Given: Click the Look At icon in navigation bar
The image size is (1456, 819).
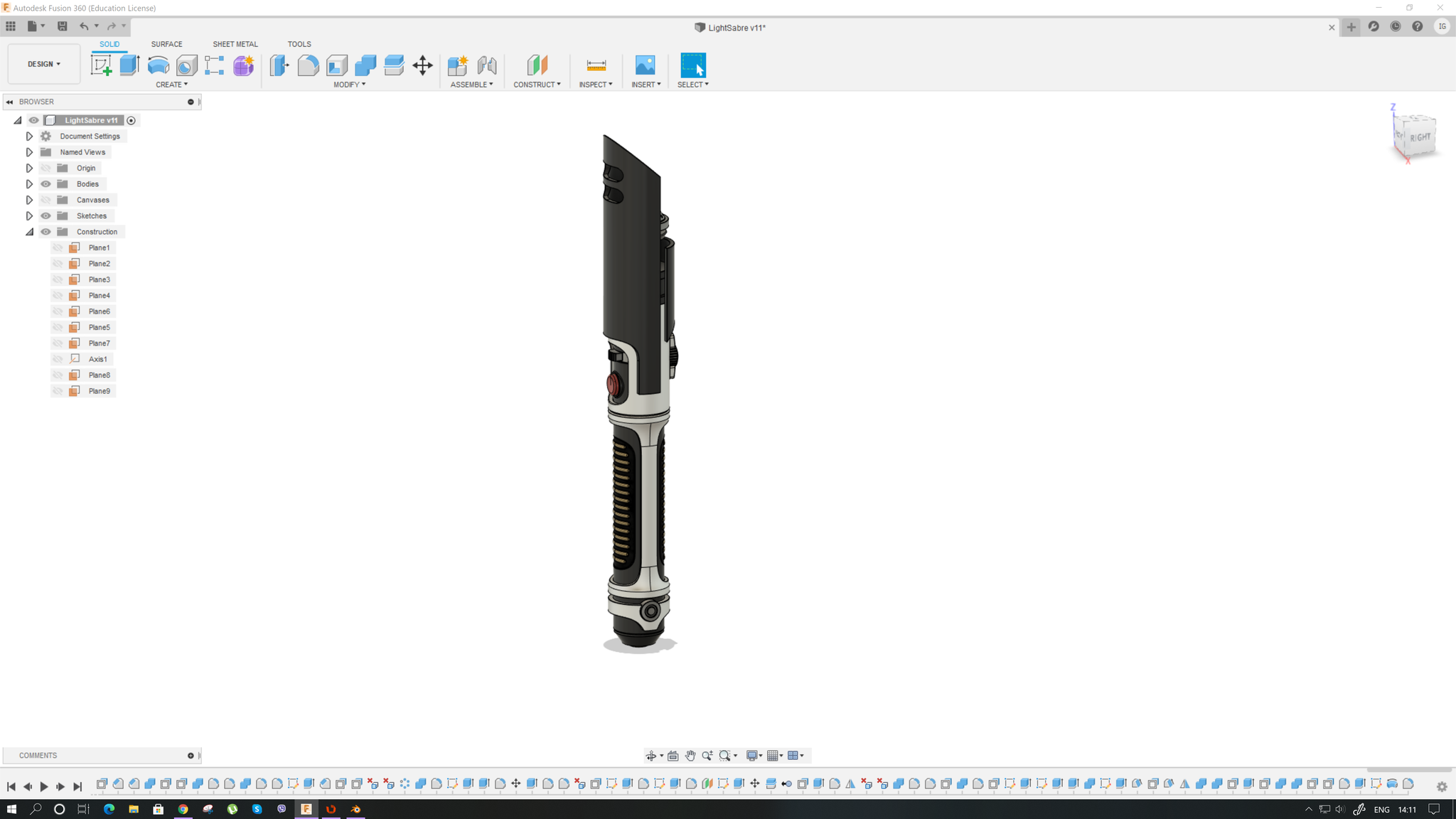Looking at the screenshot, I should click(x=673, y=755).
